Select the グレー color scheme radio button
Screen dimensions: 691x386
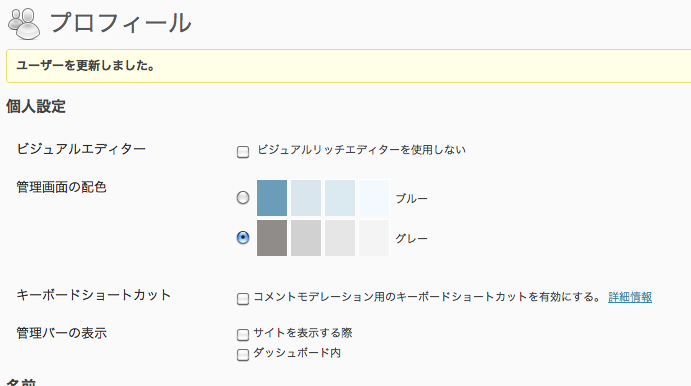pos(243,238)
